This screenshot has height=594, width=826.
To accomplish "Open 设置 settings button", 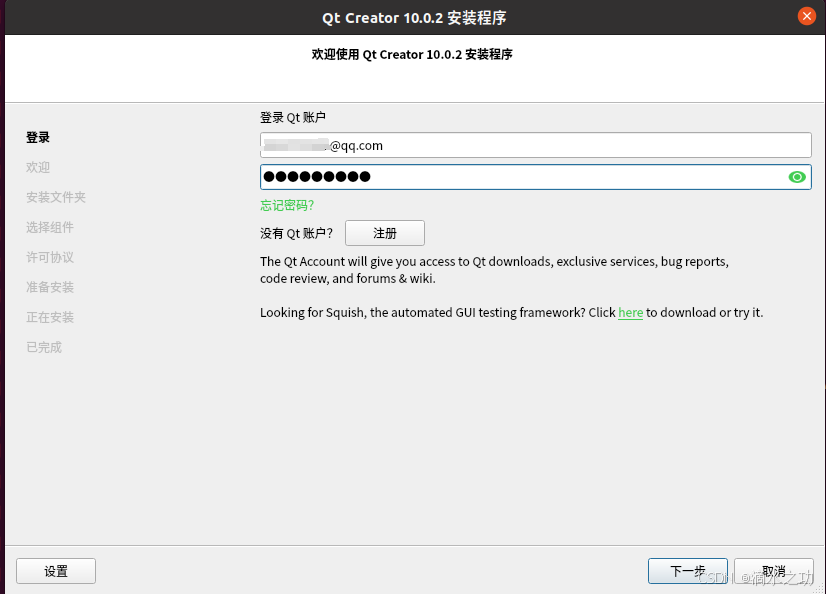I will click(56, 571).
